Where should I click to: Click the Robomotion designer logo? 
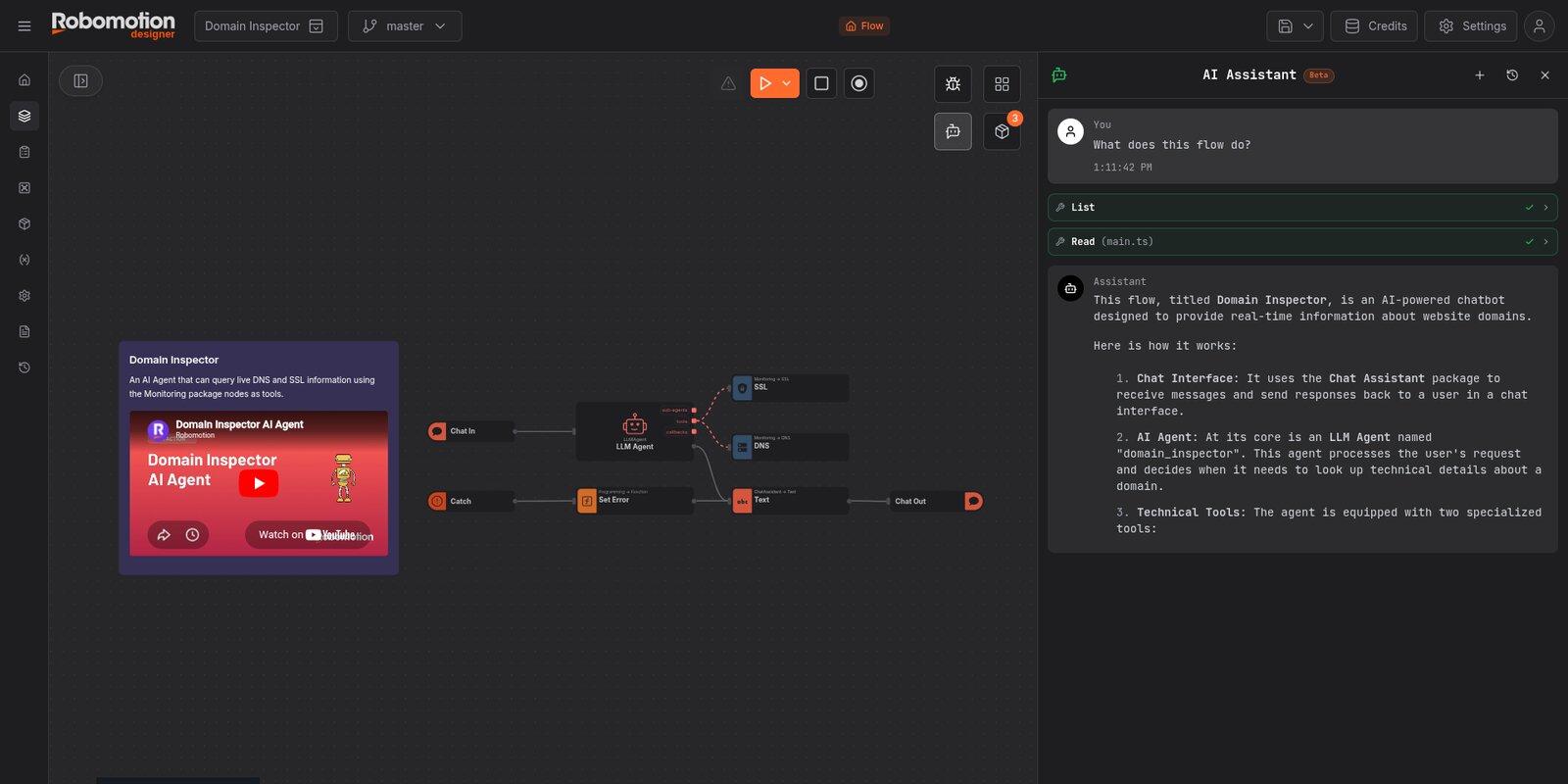pos(114,25)
